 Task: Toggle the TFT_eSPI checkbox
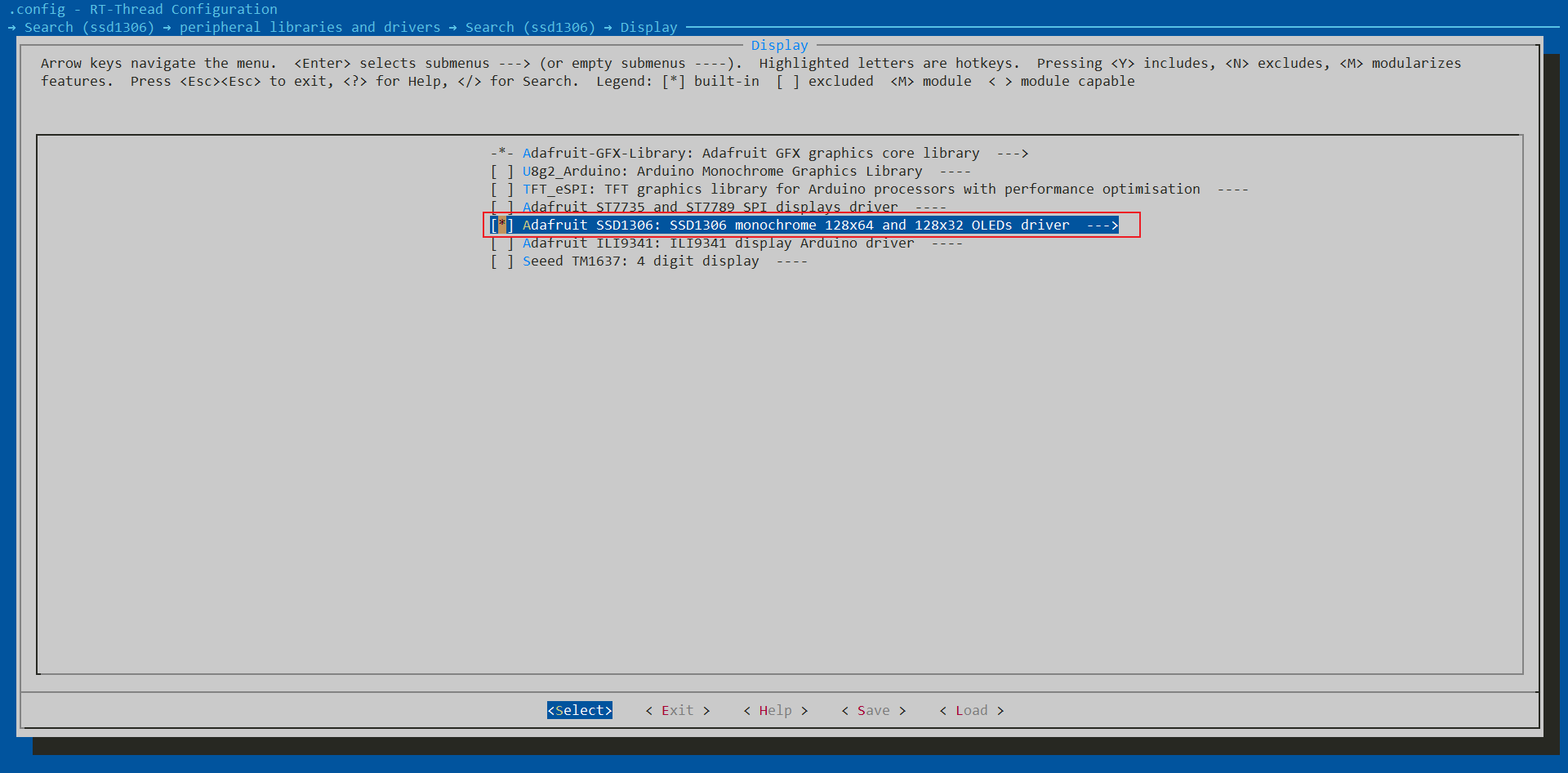(501, 190)
